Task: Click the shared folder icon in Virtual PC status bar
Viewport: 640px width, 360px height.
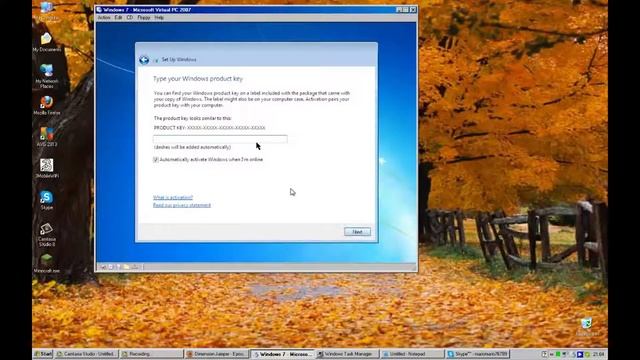Action: [127, 267]
